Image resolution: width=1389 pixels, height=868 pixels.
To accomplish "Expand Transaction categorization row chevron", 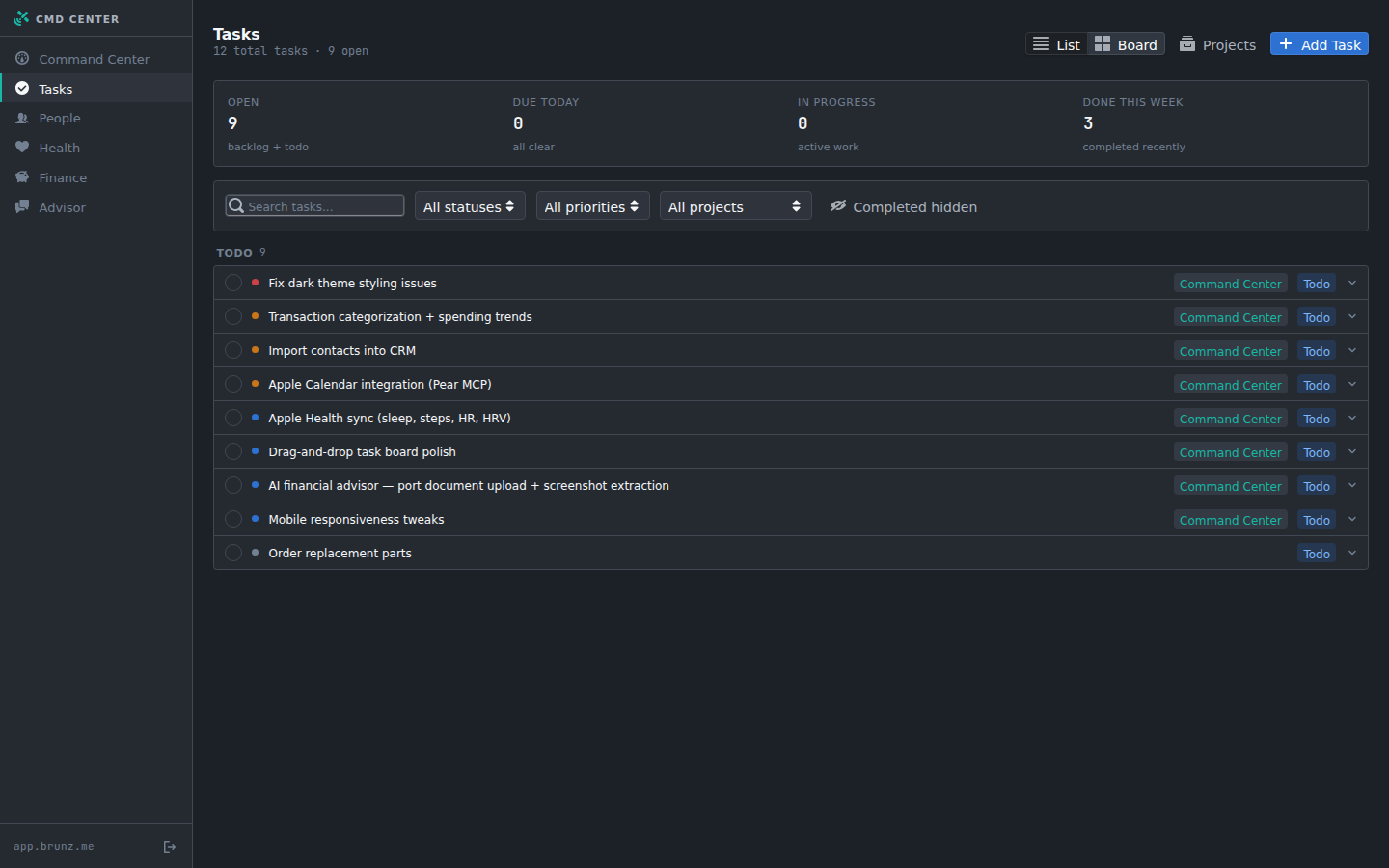I will pos(1352,316).
